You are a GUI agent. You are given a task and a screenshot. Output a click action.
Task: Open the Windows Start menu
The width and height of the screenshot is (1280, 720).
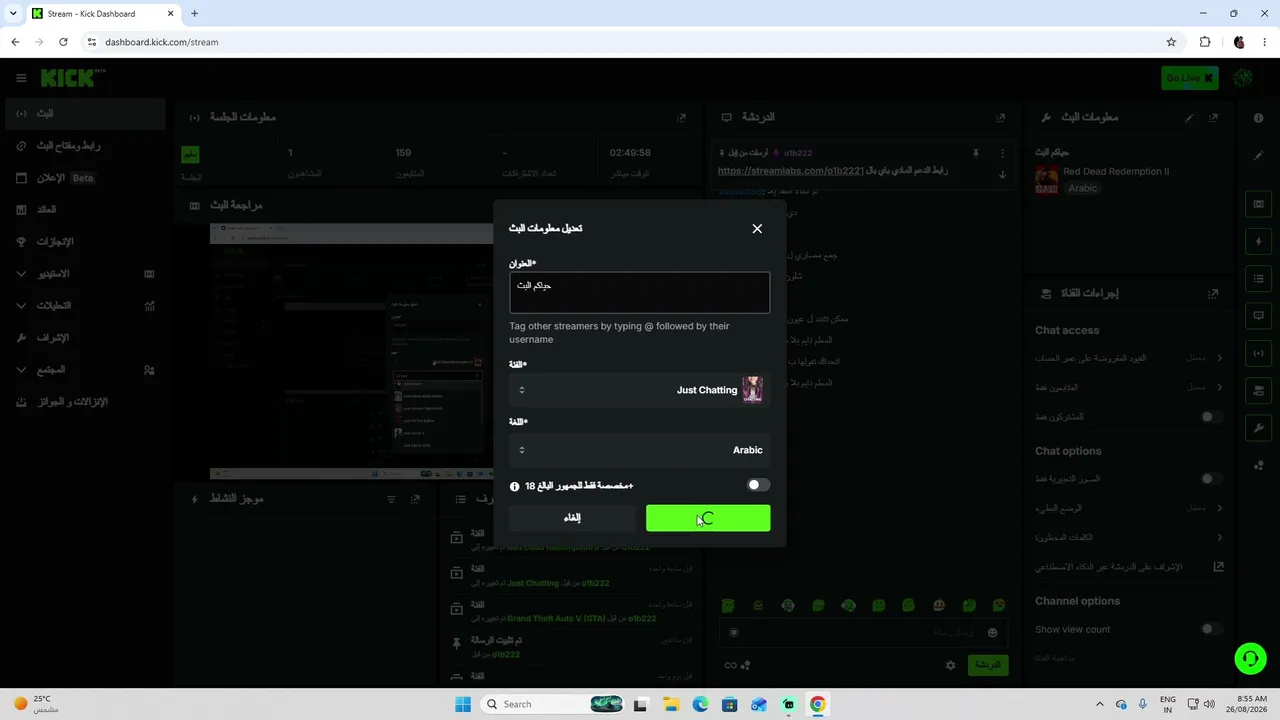[463, 704]
